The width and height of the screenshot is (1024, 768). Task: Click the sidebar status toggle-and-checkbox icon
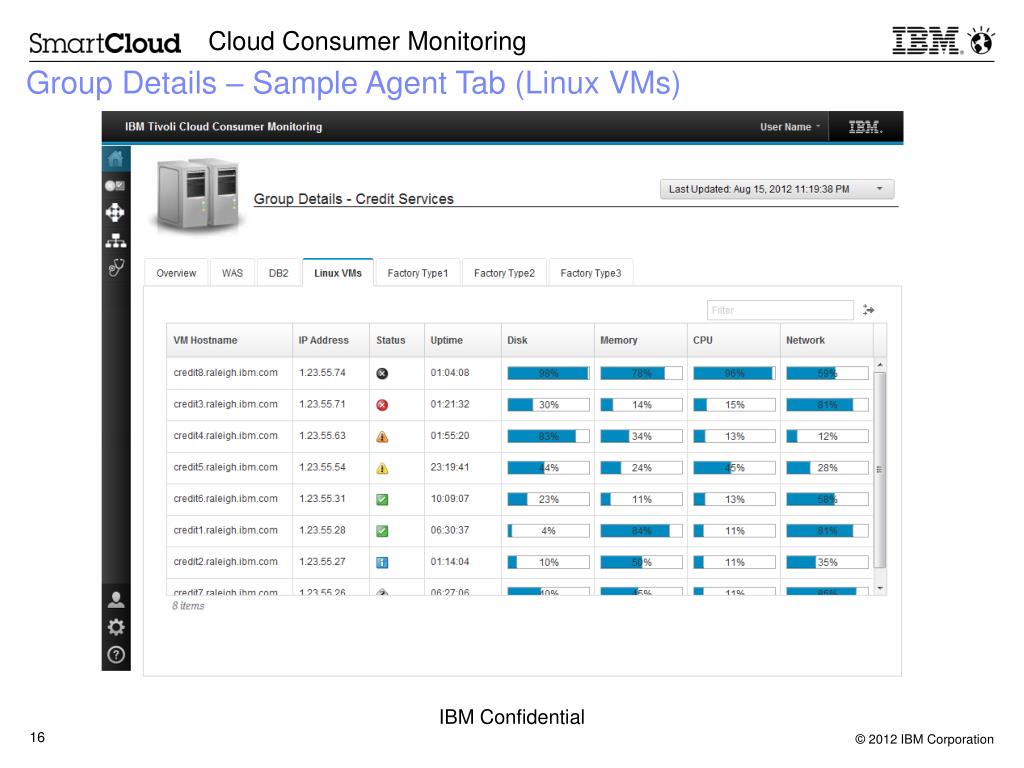point(115,186)
